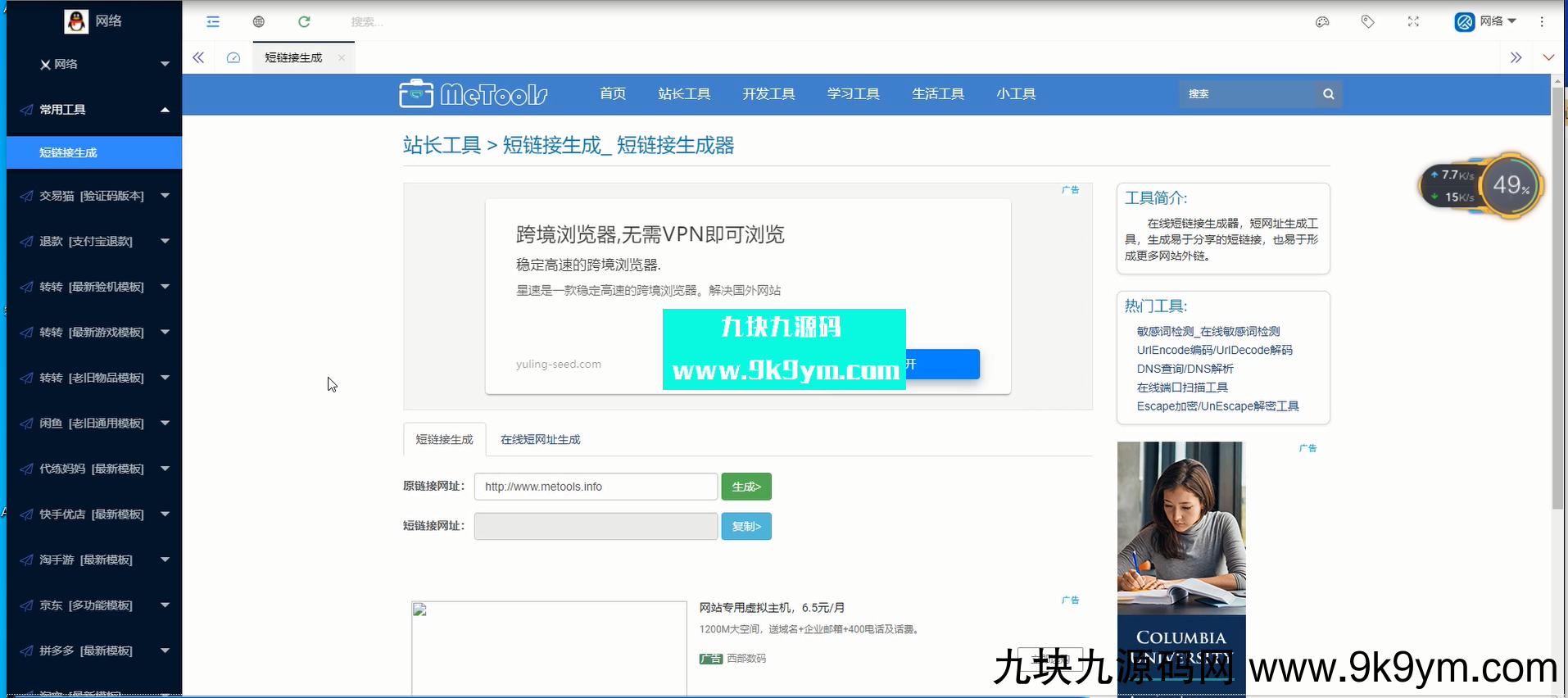Open the theme palette icon

tap(1322, 22)
